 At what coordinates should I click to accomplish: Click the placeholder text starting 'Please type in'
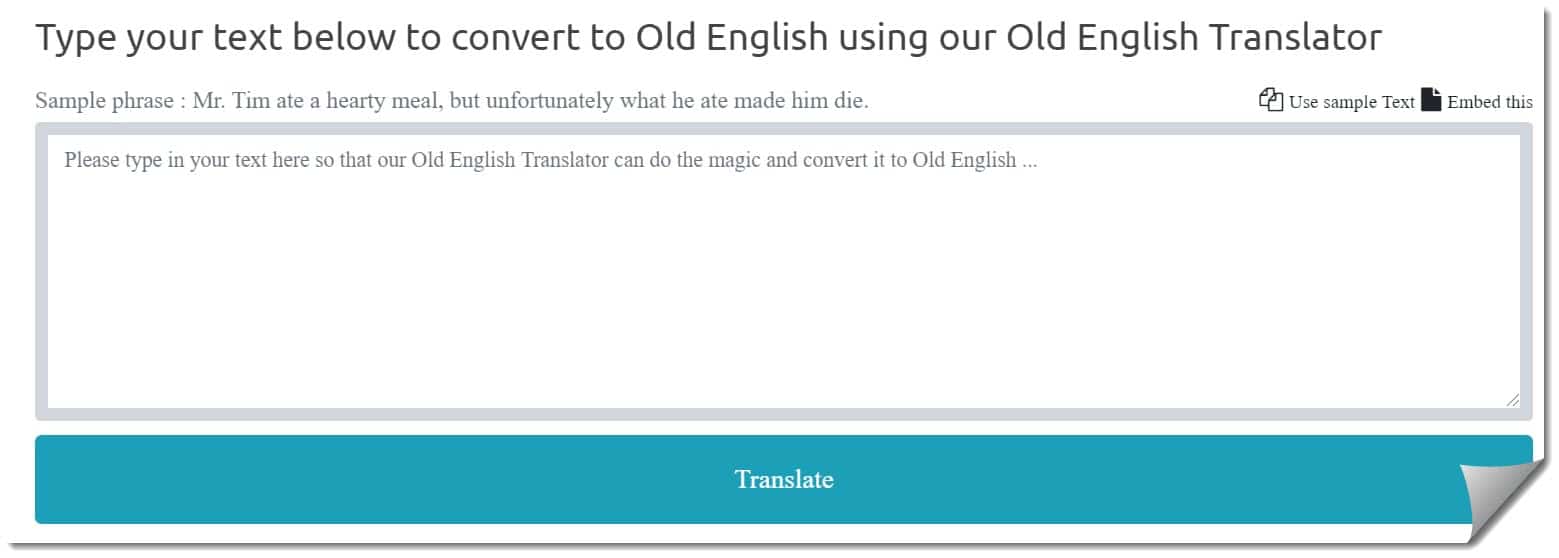[551, 160]
